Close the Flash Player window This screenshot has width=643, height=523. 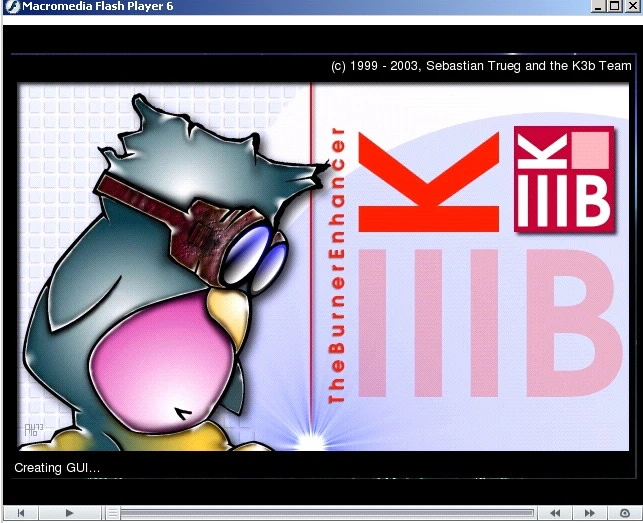630,8
